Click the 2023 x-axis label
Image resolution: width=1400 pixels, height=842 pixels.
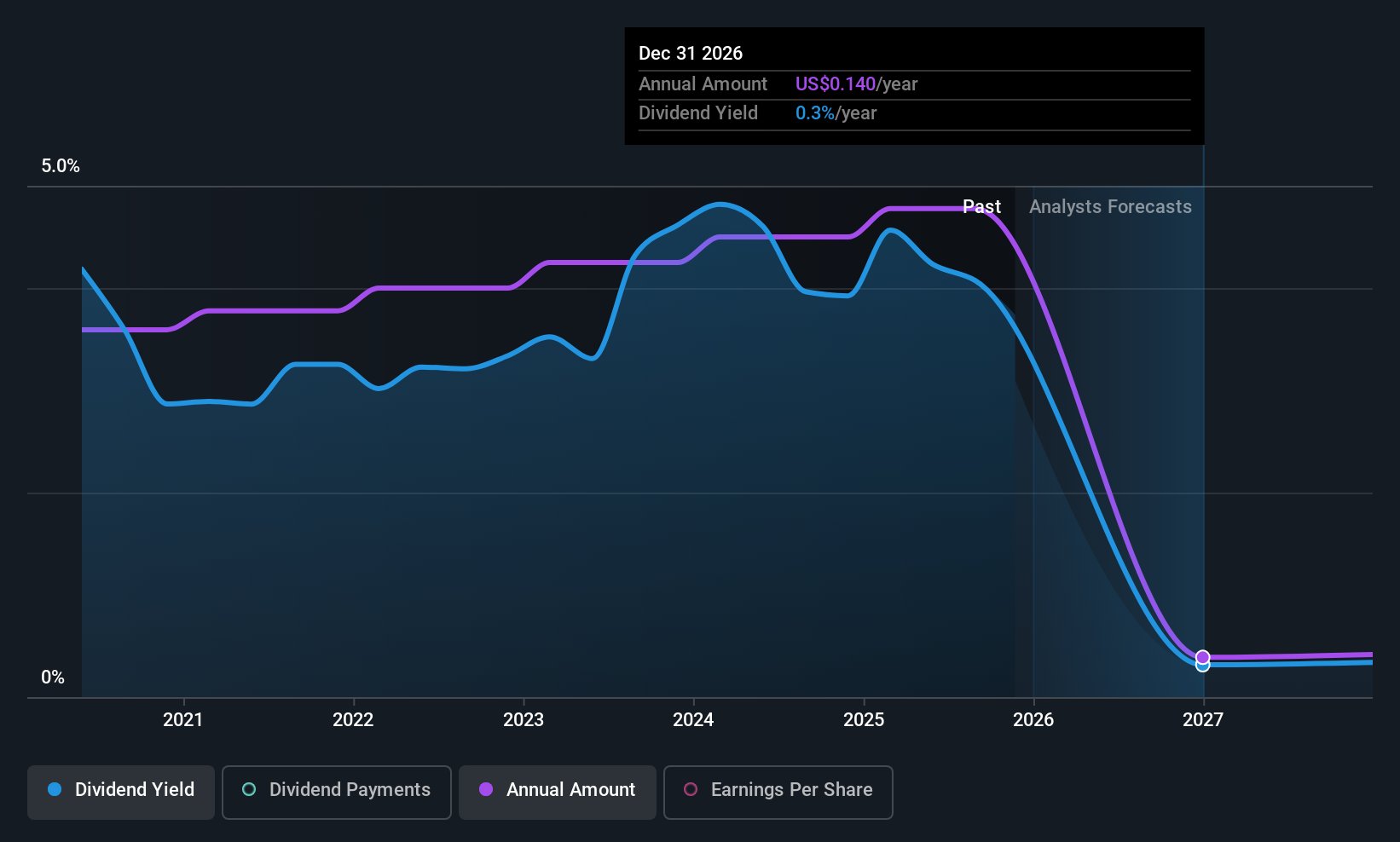pyautogui.click(x=524, y=719)
